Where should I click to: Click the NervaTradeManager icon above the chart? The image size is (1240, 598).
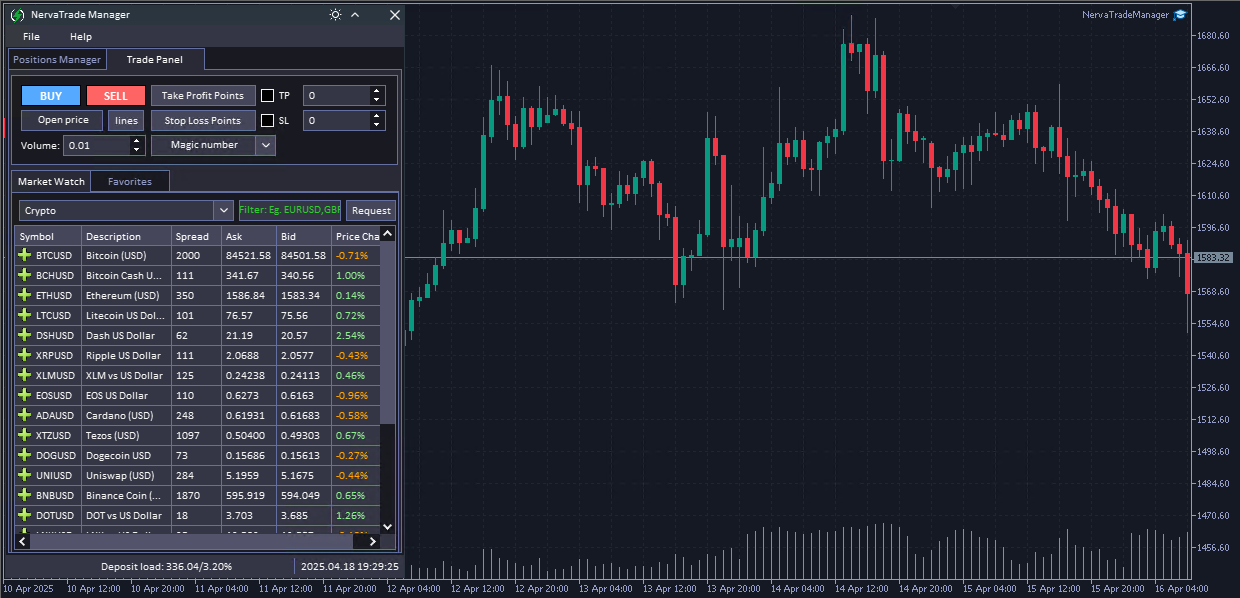pyautogui.click(x=1179, y=14)
